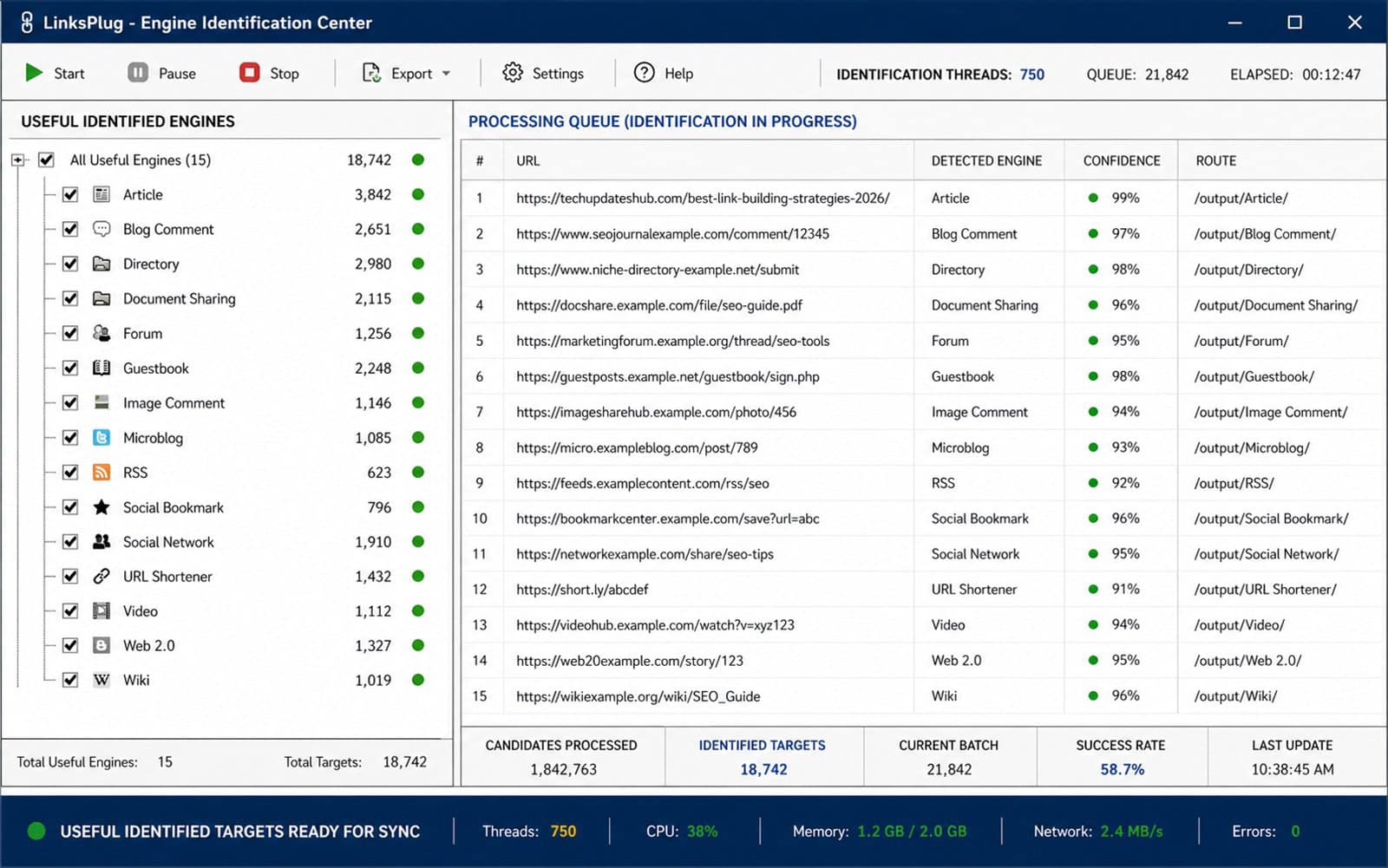Open the Help question mark icon

pos(644,73)
